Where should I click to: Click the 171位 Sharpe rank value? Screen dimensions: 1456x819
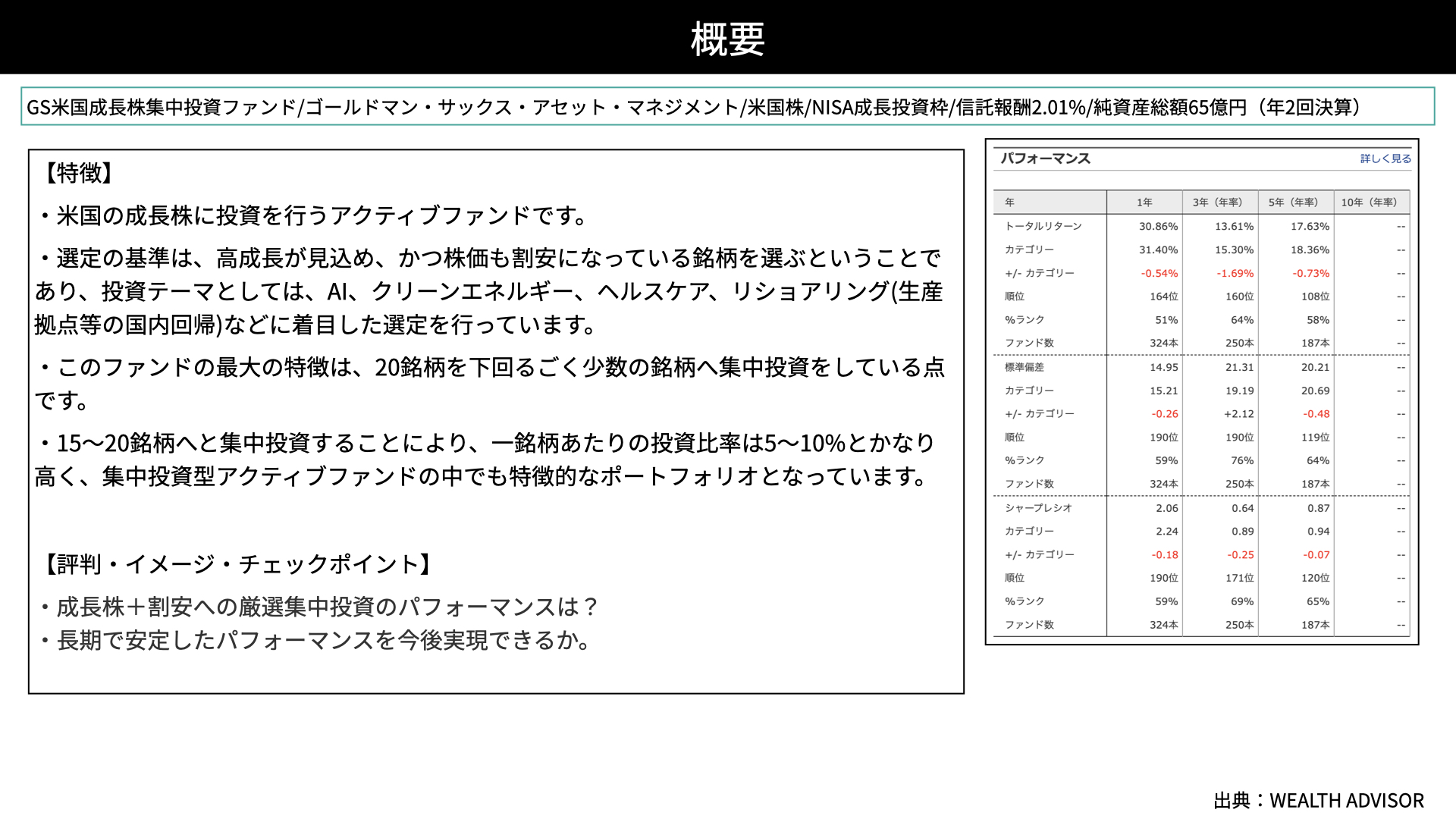click(1240, 578)
